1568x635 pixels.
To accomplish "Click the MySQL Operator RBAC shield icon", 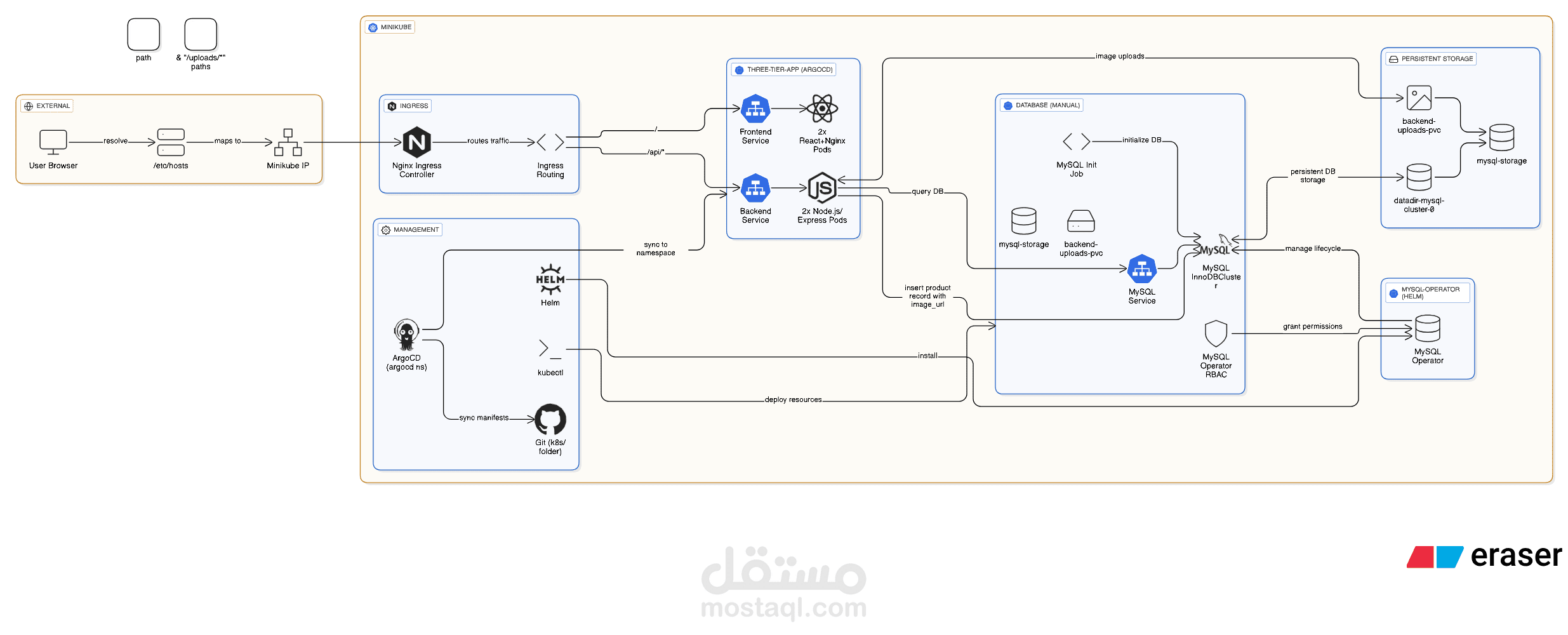I will coord(1216,333).
